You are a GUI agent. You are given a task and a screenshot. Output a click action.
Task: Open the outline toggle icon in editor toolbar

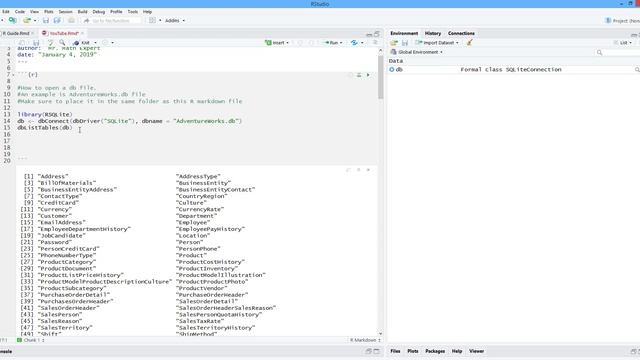[375, 43]
